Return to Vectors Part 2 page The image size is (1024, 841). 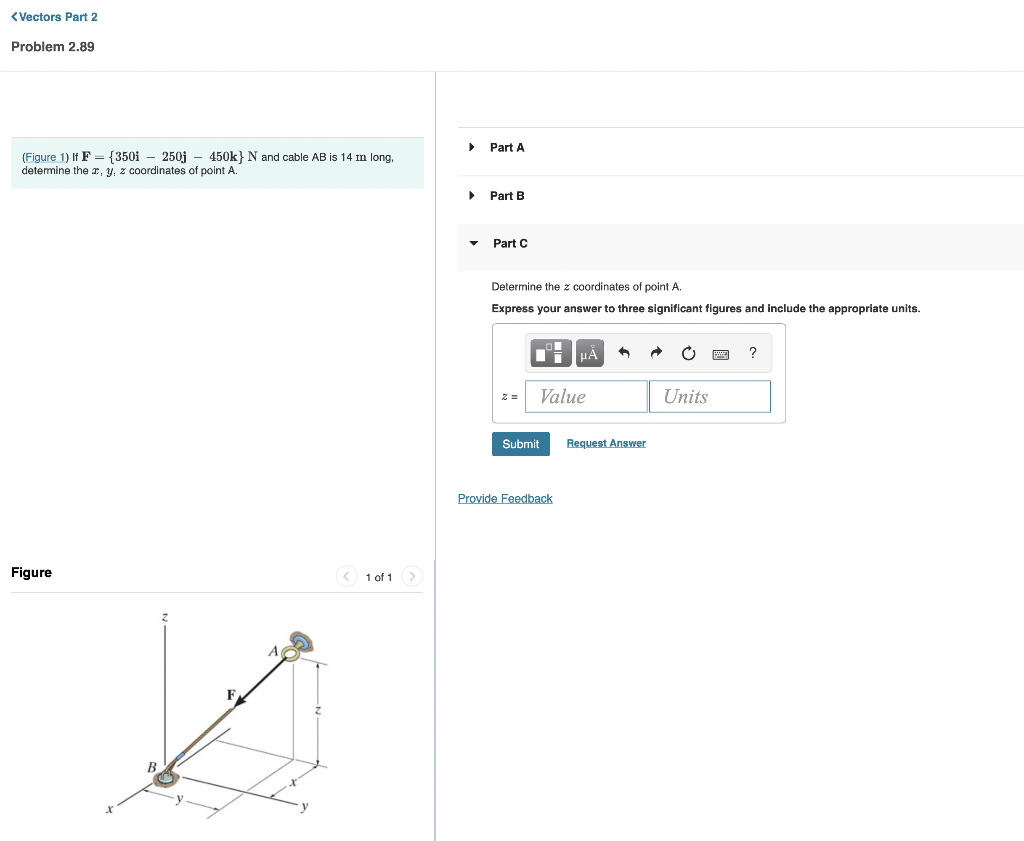click(x=53, y=16)
